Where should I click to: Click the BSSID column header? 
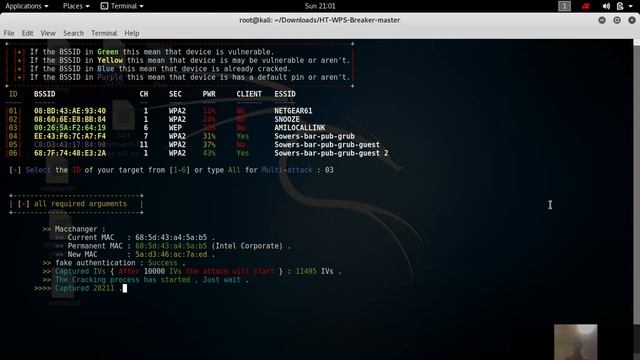44,94
